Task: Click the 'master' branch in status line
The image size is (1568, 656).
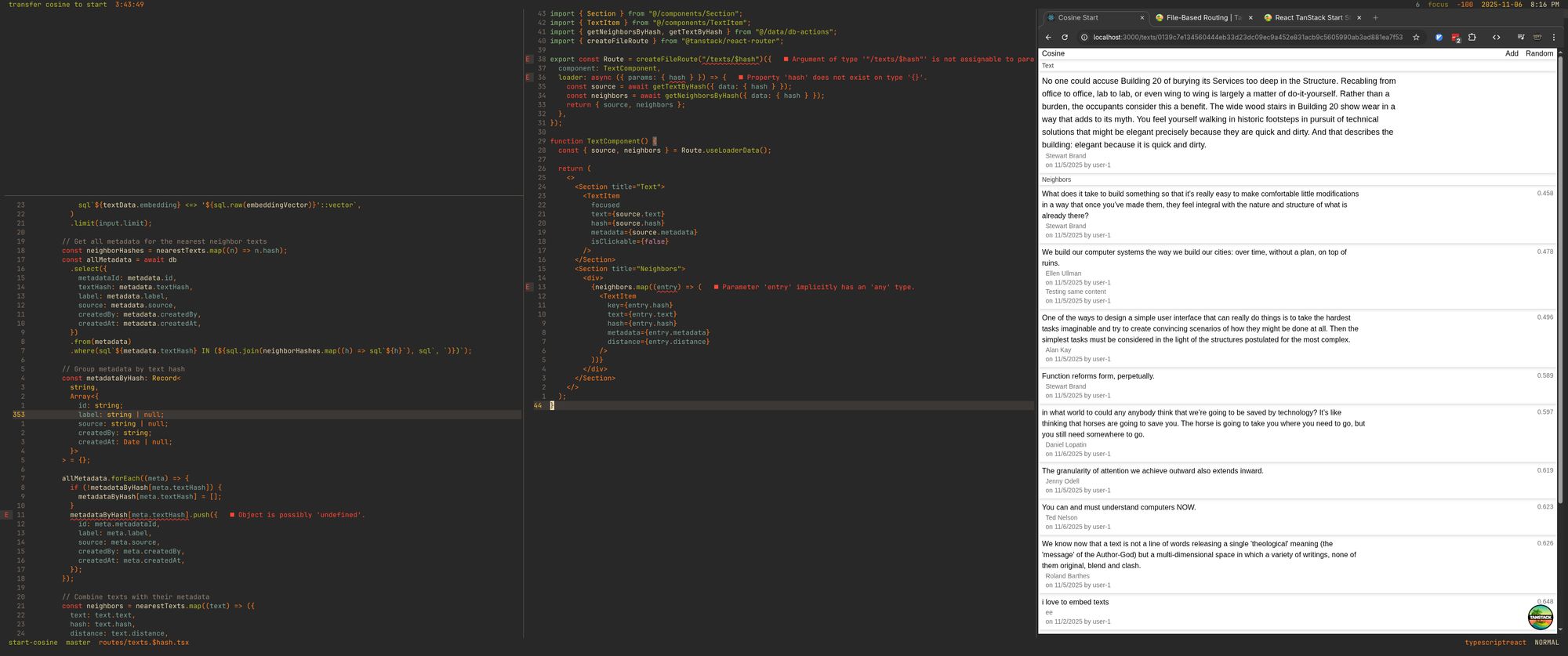Action: click(78, 643)
